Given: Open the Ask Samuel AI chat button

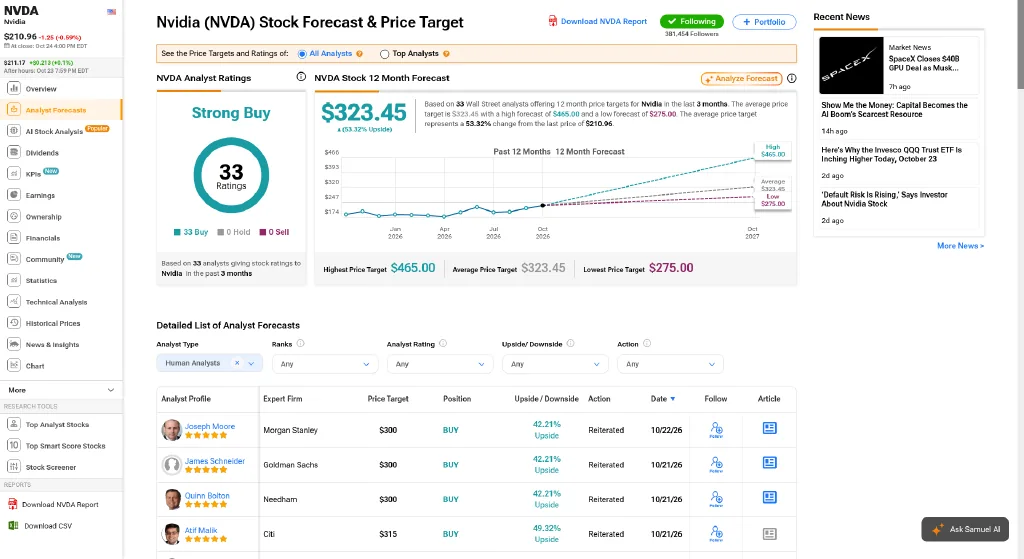Looking at the screenshot, I should click(965, 529).
